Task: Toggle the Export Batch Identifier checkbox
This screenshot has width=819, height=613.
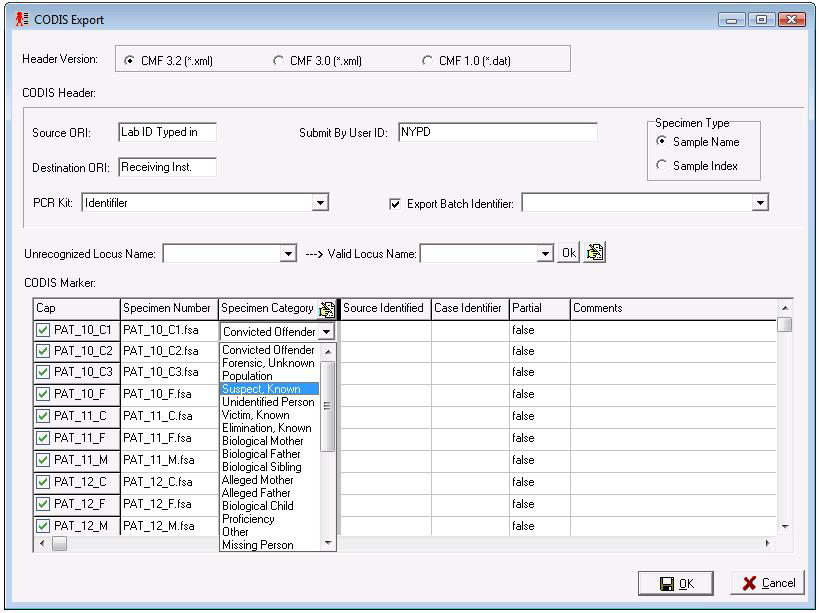Action: click(395, 204)
